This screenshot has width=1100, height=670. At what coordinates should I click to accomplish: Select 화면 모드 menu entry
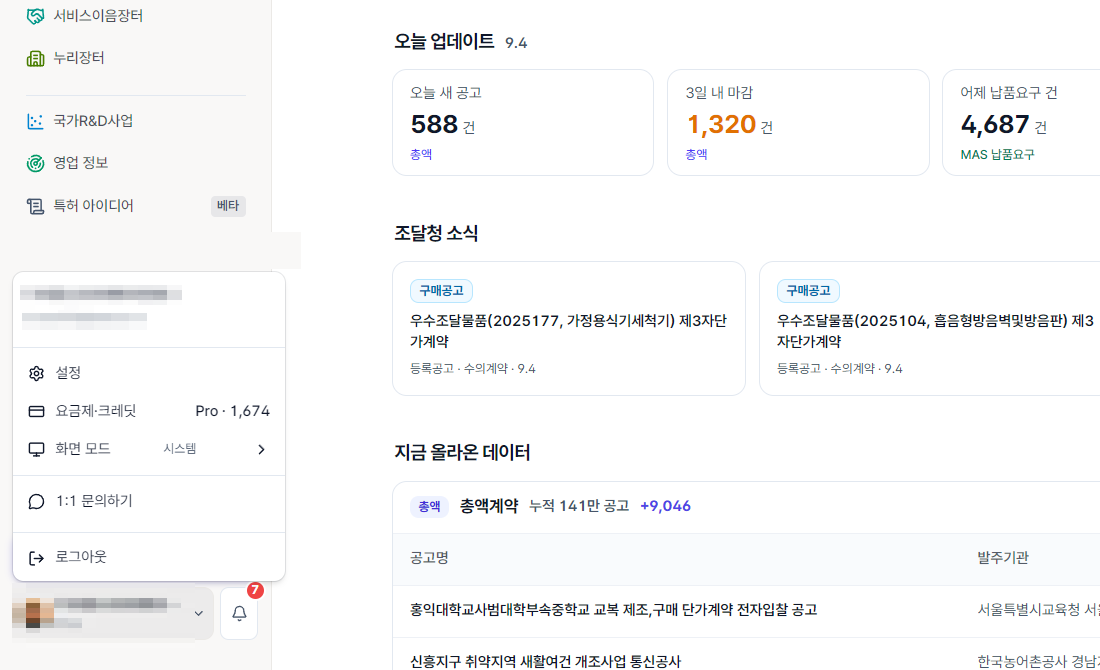149,449
